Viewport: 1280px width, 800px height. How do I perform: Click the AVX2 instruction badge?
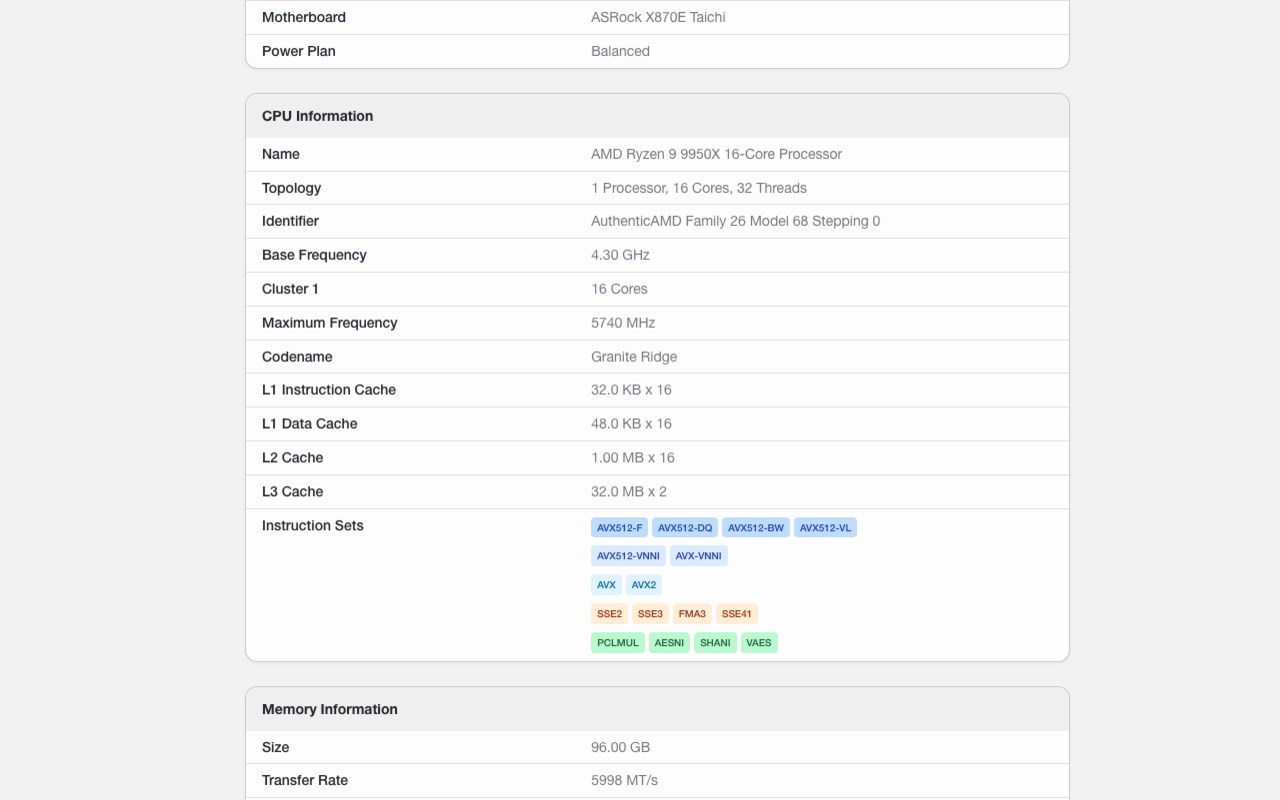point(644,585)
